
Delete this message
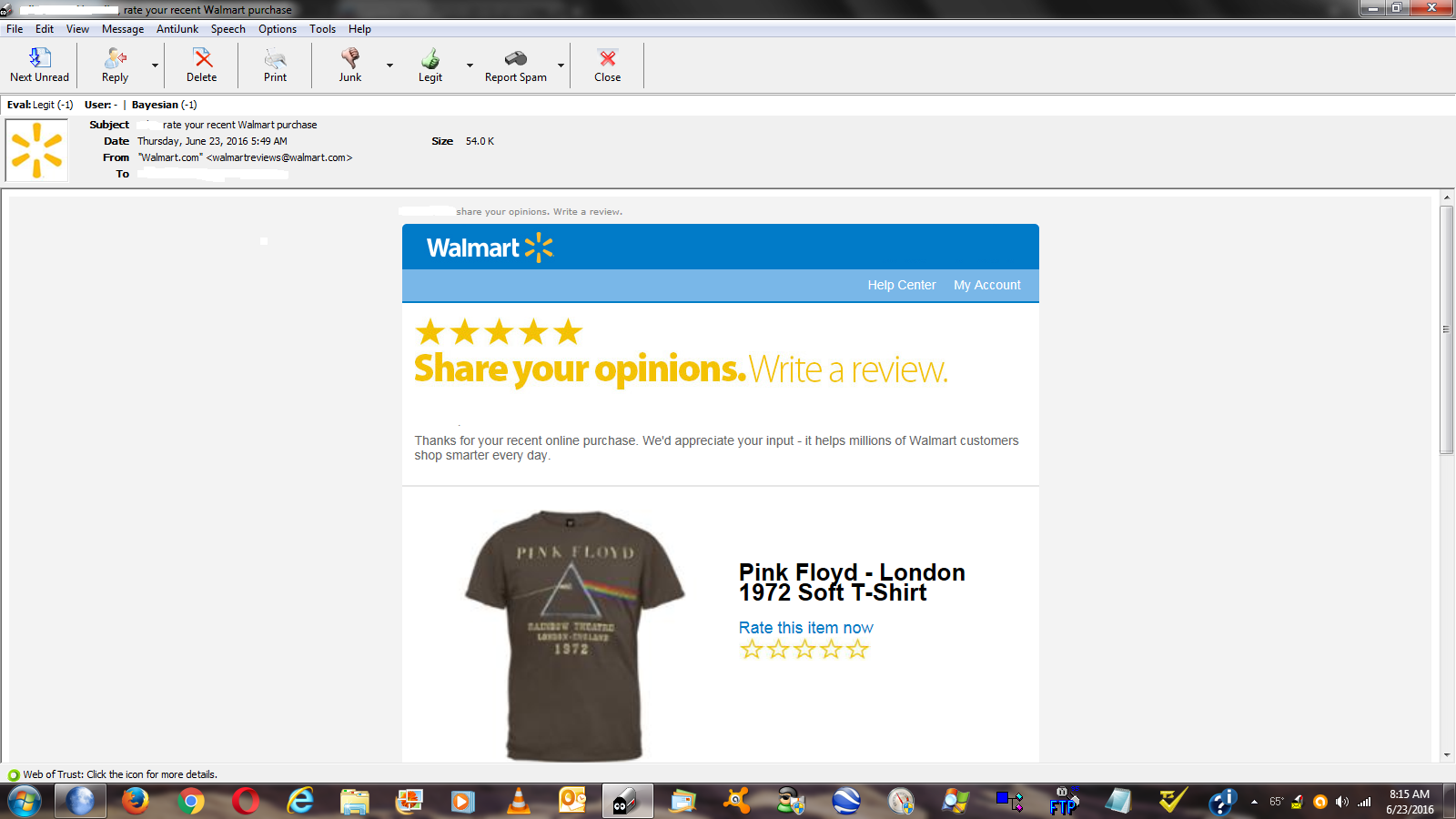tap(202, 66)
